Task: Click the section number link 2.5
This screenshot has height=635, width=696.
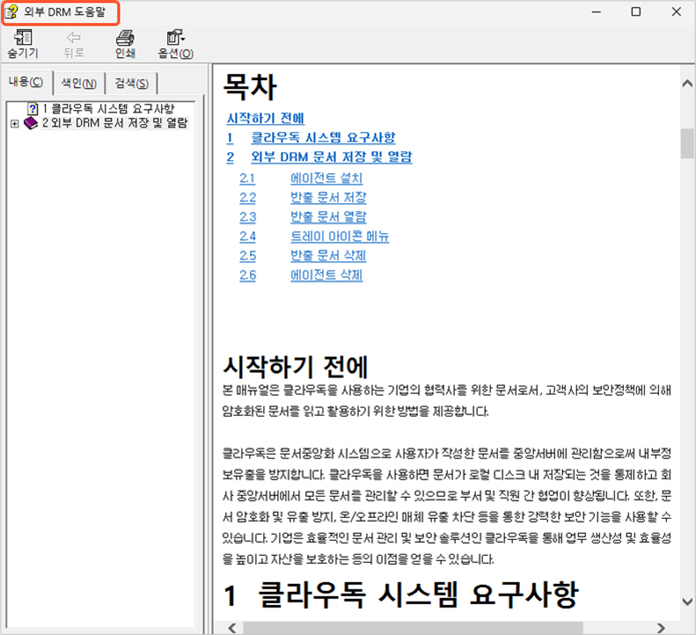Action: pyautogui.click(x=248, y=256)
